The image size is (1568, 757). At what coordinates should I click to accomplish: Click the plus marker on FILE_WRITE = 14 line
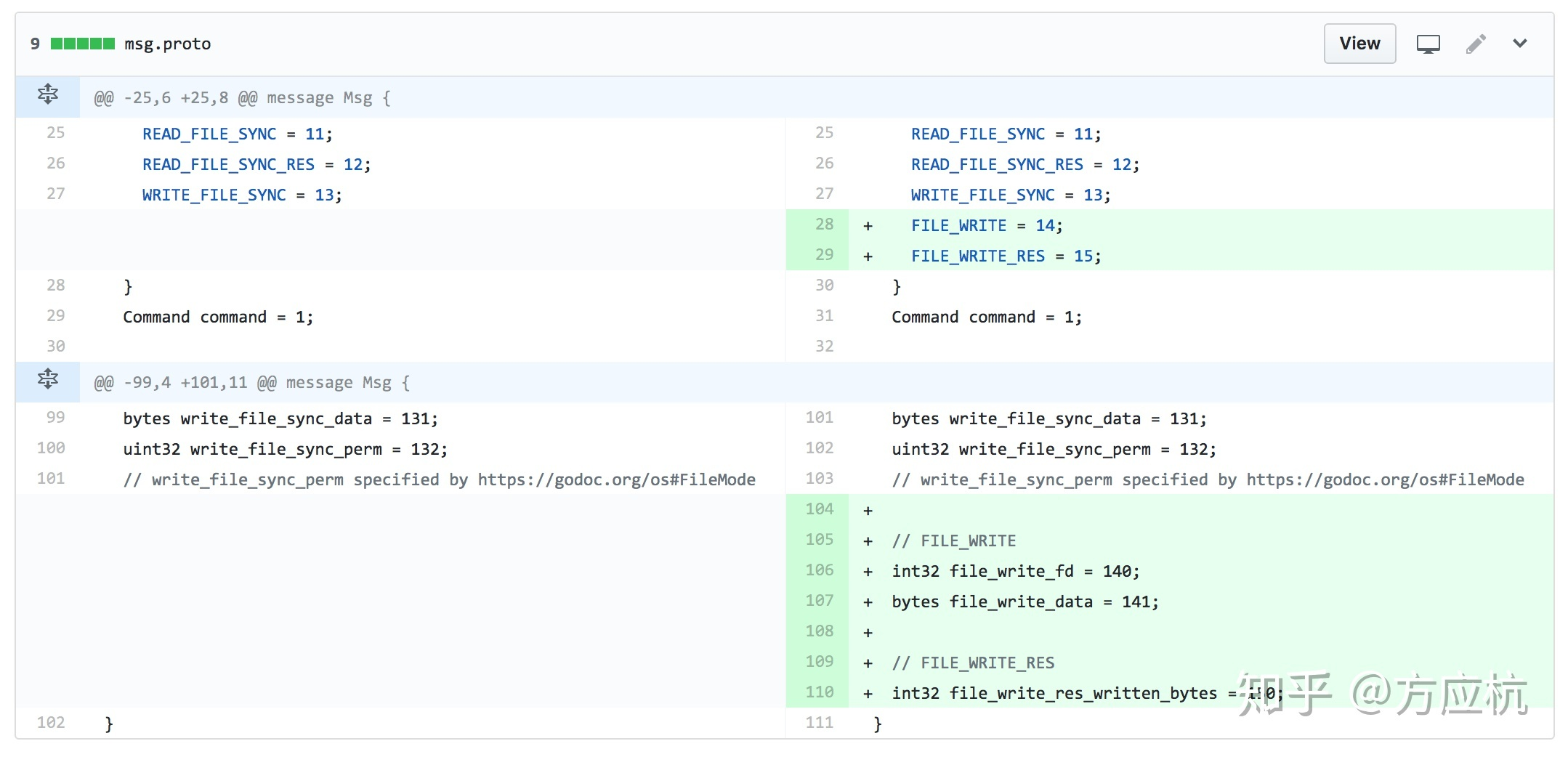[868, 226]
